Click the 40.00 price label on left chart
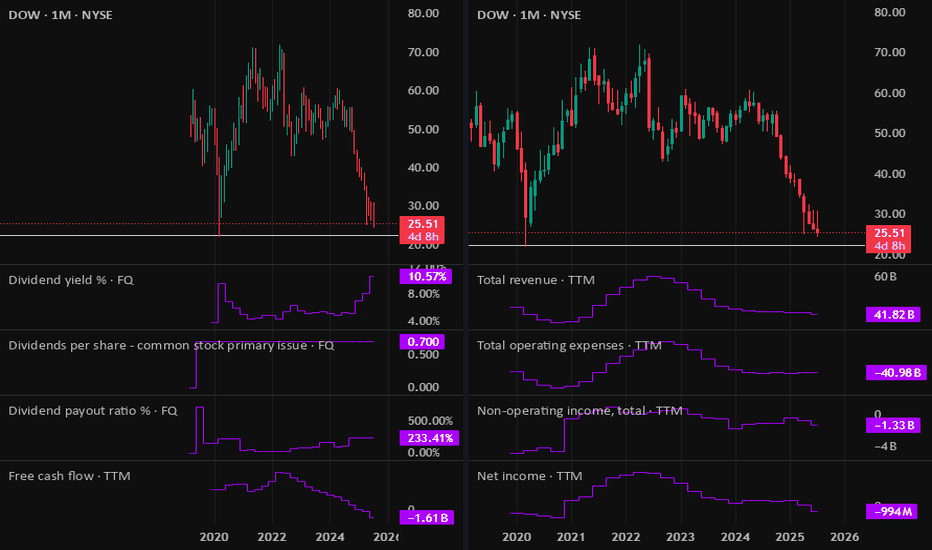 [423, 168]
